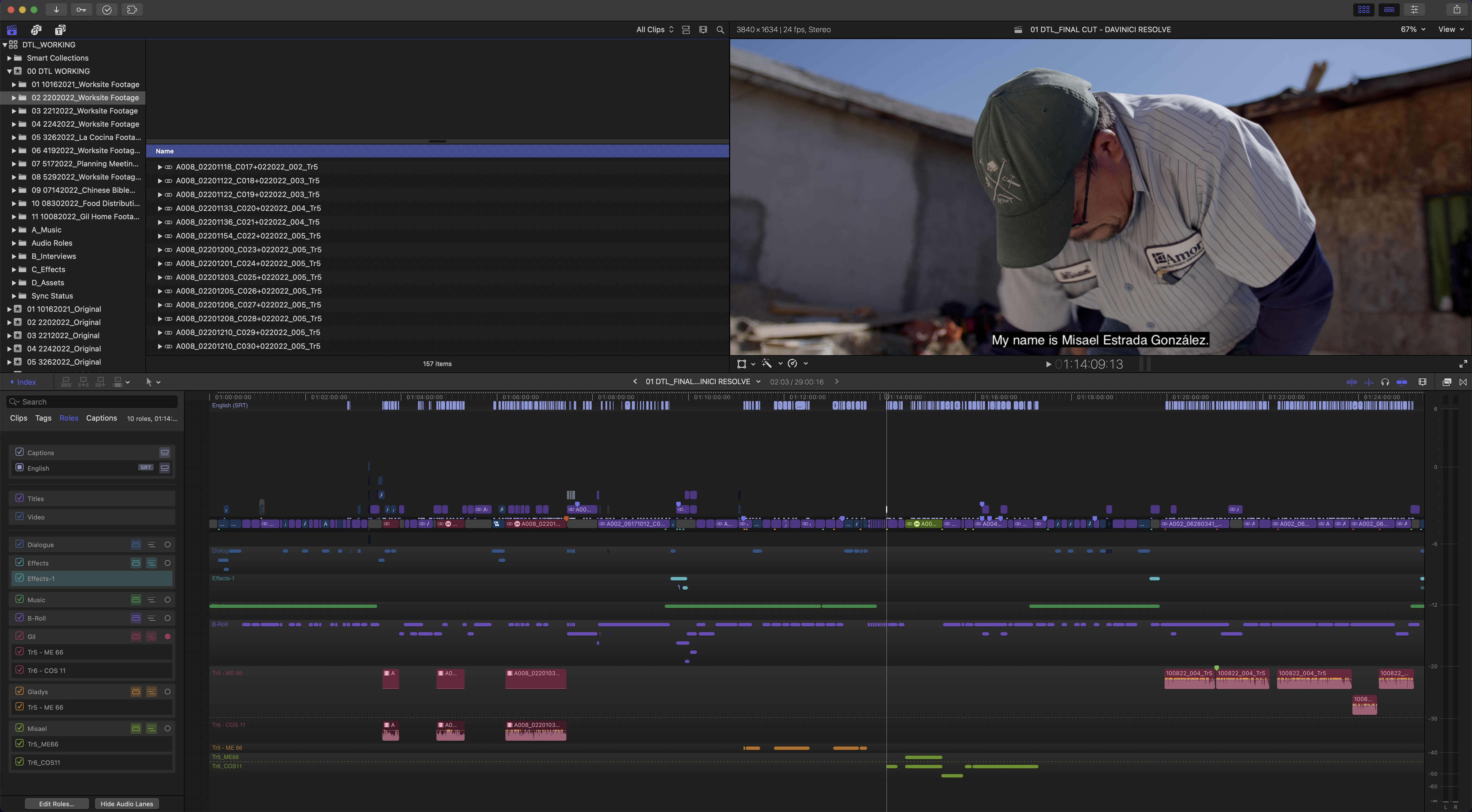
Task: Switch to the Tags tab in the index
Action: 43,418
